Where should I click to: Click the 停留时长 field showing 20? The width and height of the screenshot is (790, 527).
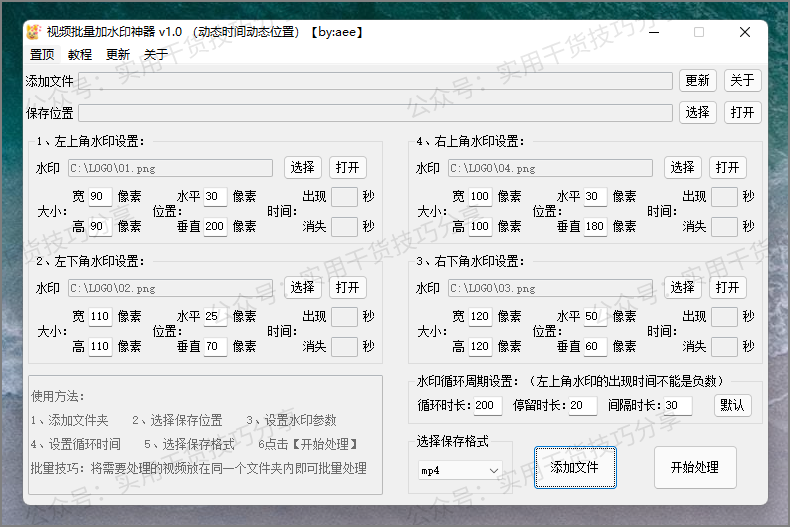click(x=583, y=405)
